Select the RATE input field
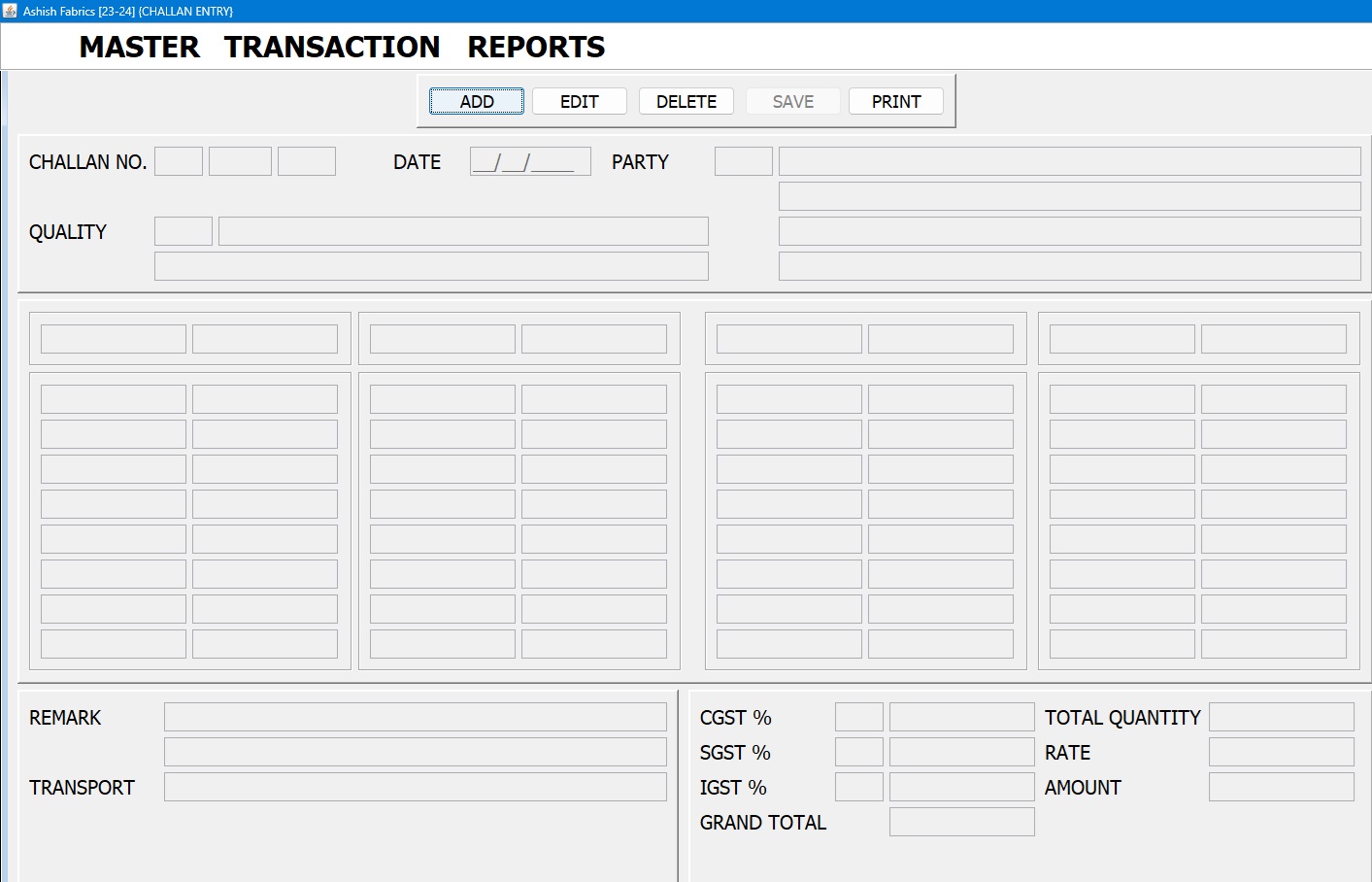This screenshot has height=882, width=1372. tap(1281, 752)
